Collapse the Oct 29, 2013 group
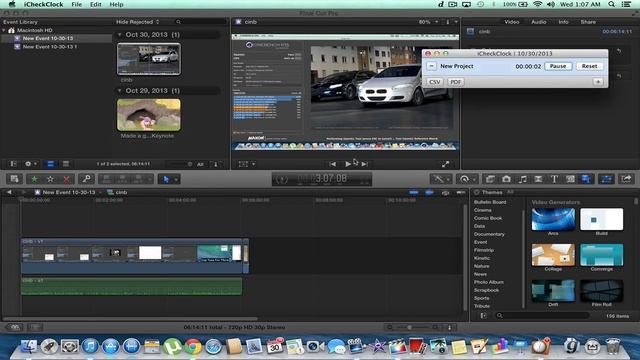Viewport: 640px width, 360px height. pyautogui.click(x=120, y=91)
